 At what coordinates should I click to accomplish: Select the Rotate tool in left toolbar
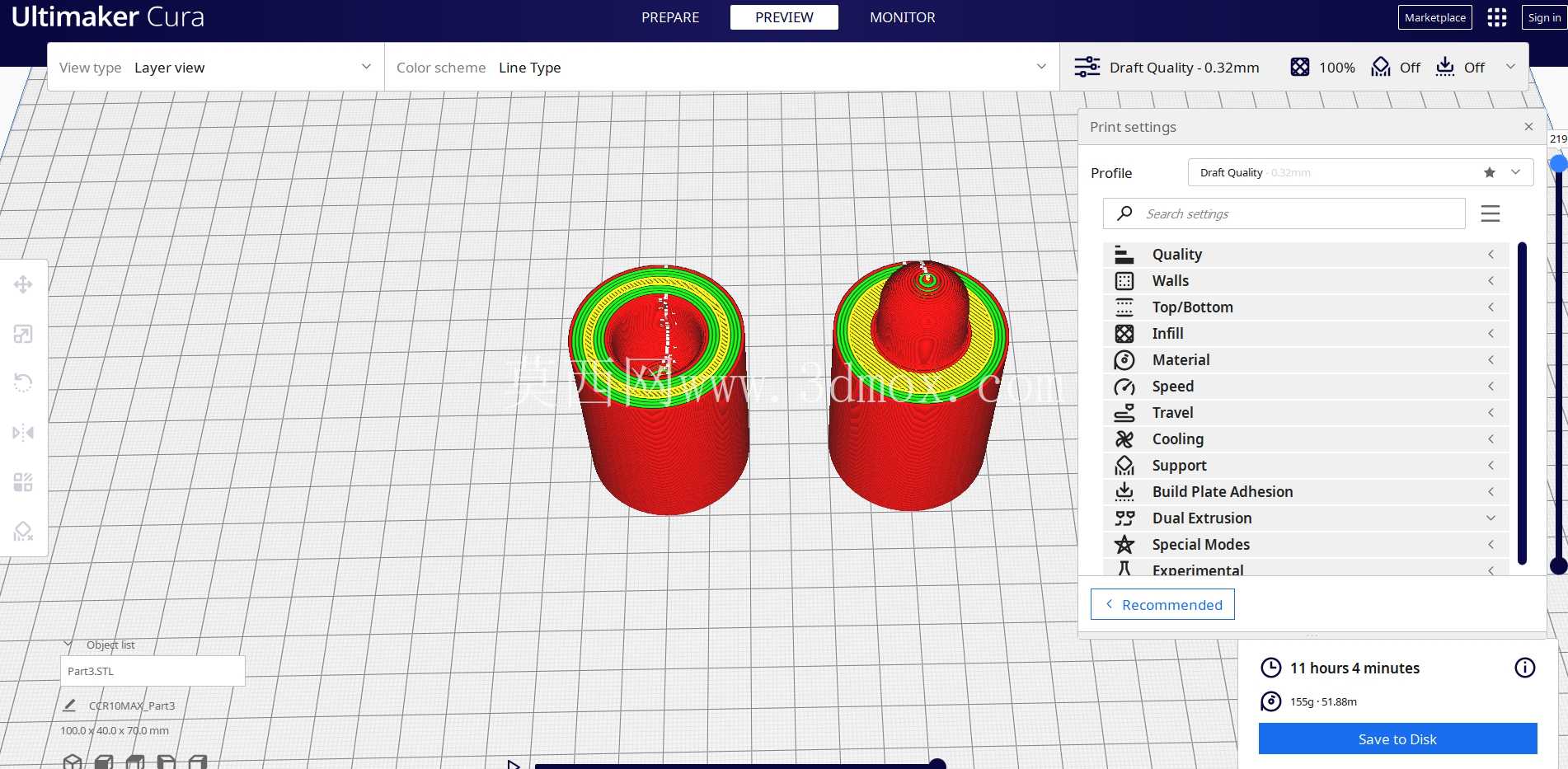click(x=23, y=383)
